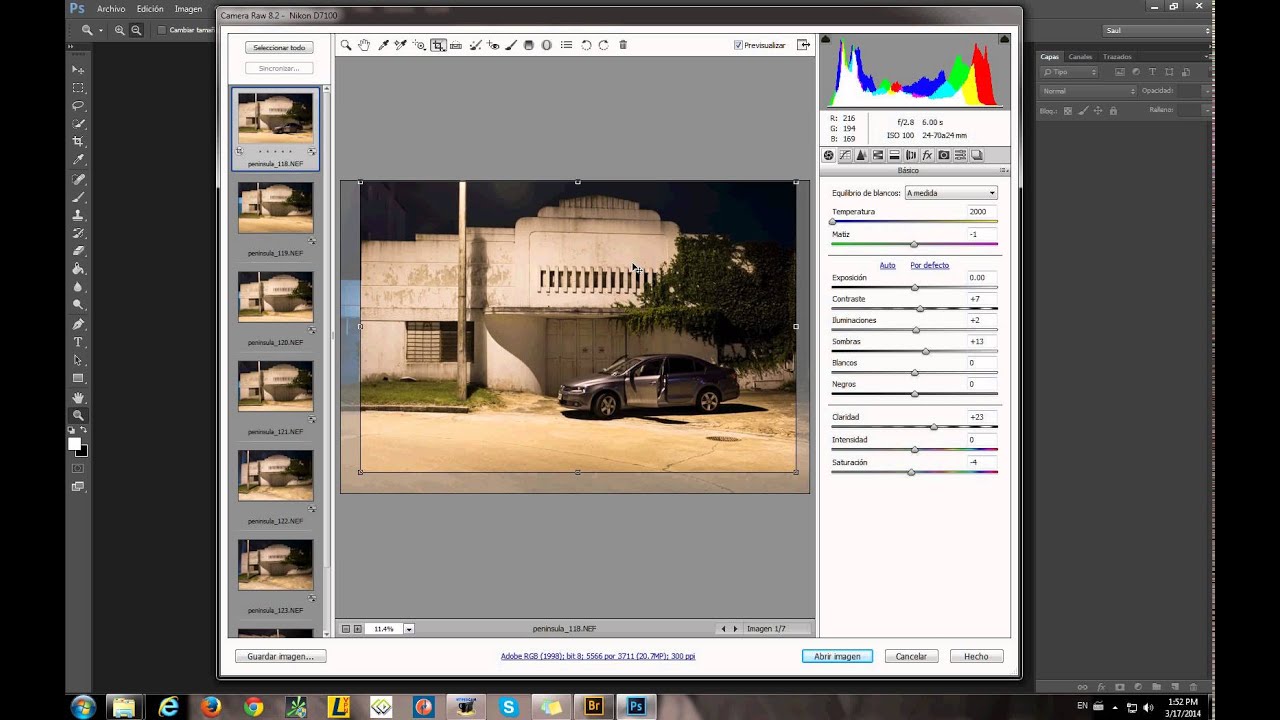This screenshot has height=720, width=1280.
Task: Toggle the Previsualizar checkbox
Action: coord(738,45)
